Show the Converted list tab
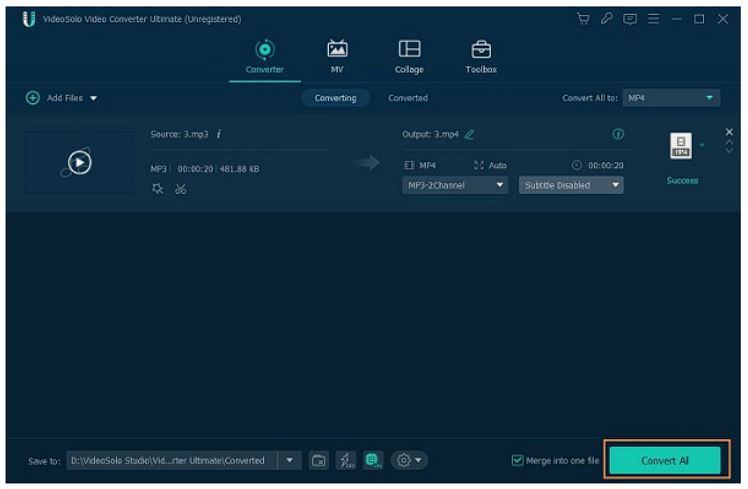The image size is (748, 489). (408, 98)
